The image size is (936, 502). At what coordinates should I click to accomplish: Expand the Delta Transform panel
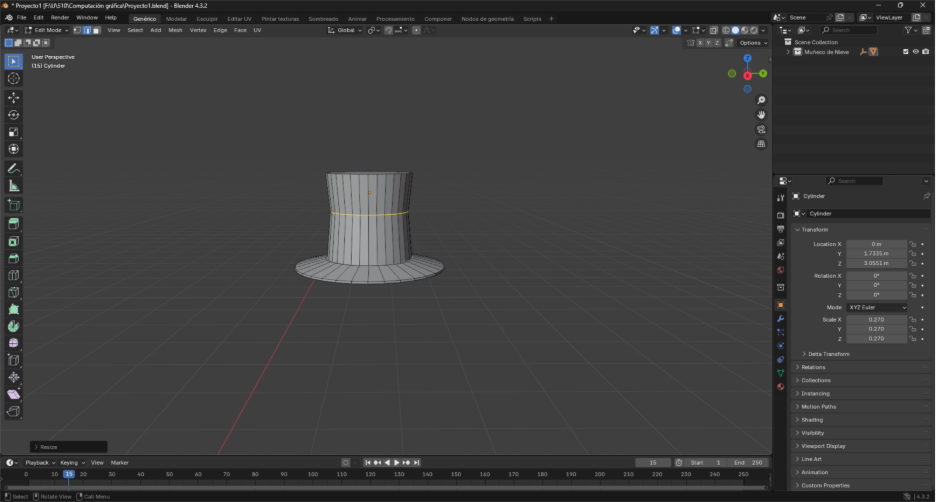(x=828, y=354)
